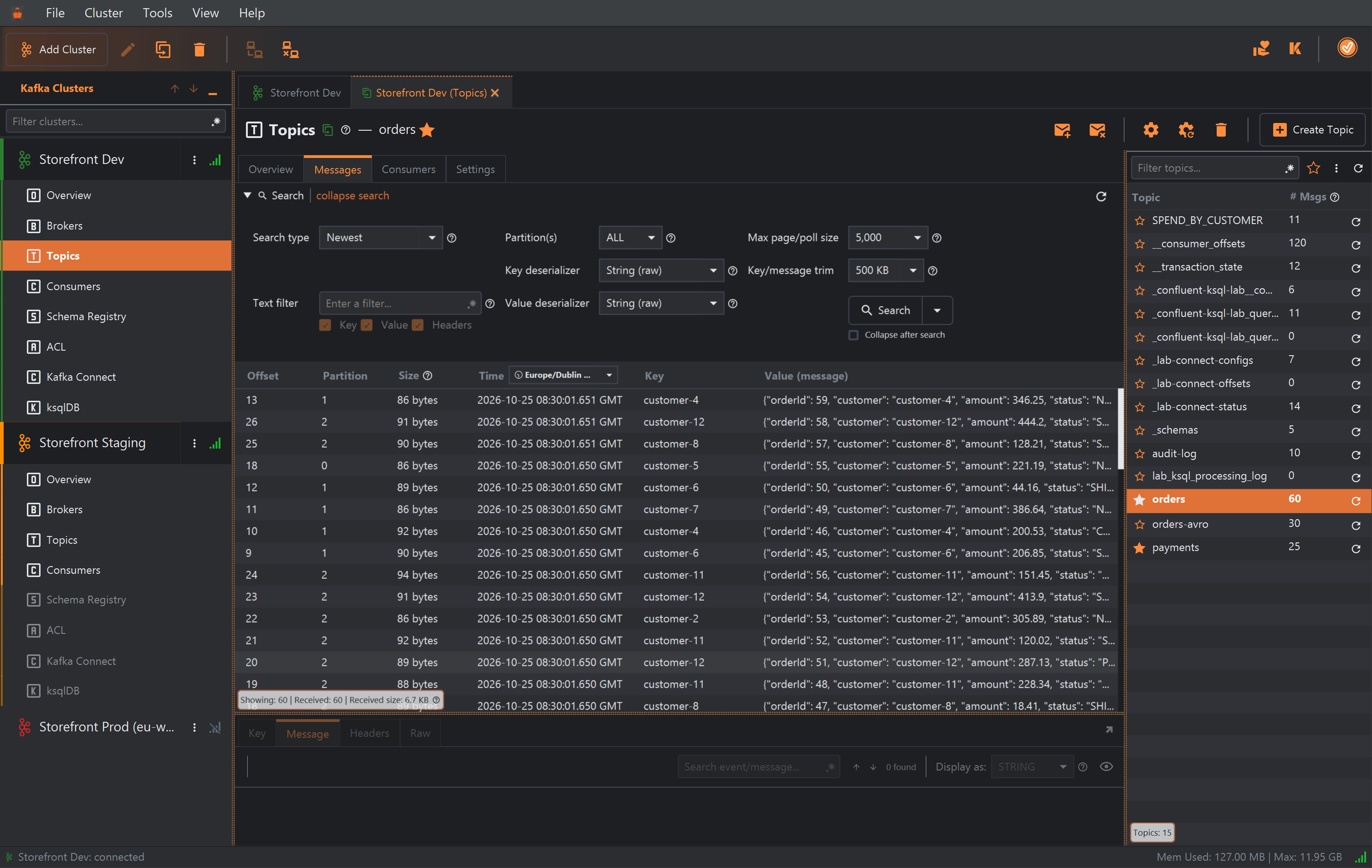Click the help icon beside Search type
The image size is (1372, 868).
(452, 238)
